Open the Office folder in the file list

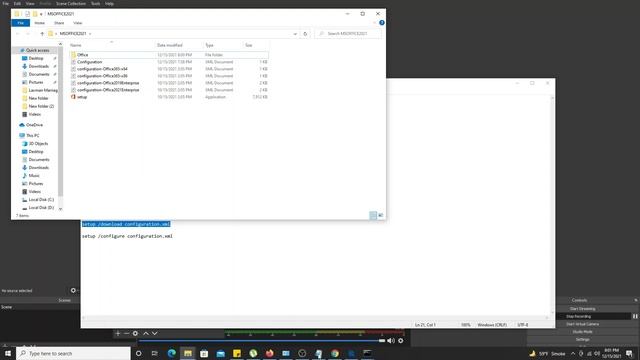coord(82,55)
